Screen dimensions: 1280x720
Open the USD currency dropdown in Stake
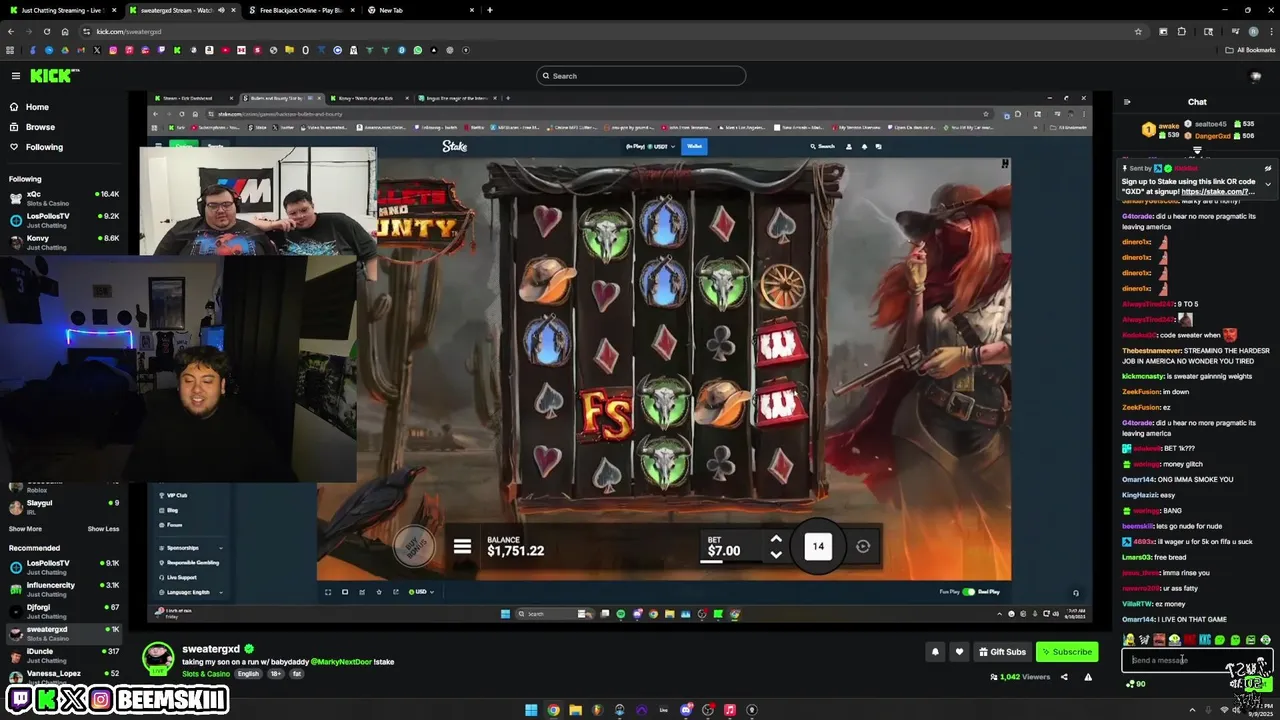[422, 592]
